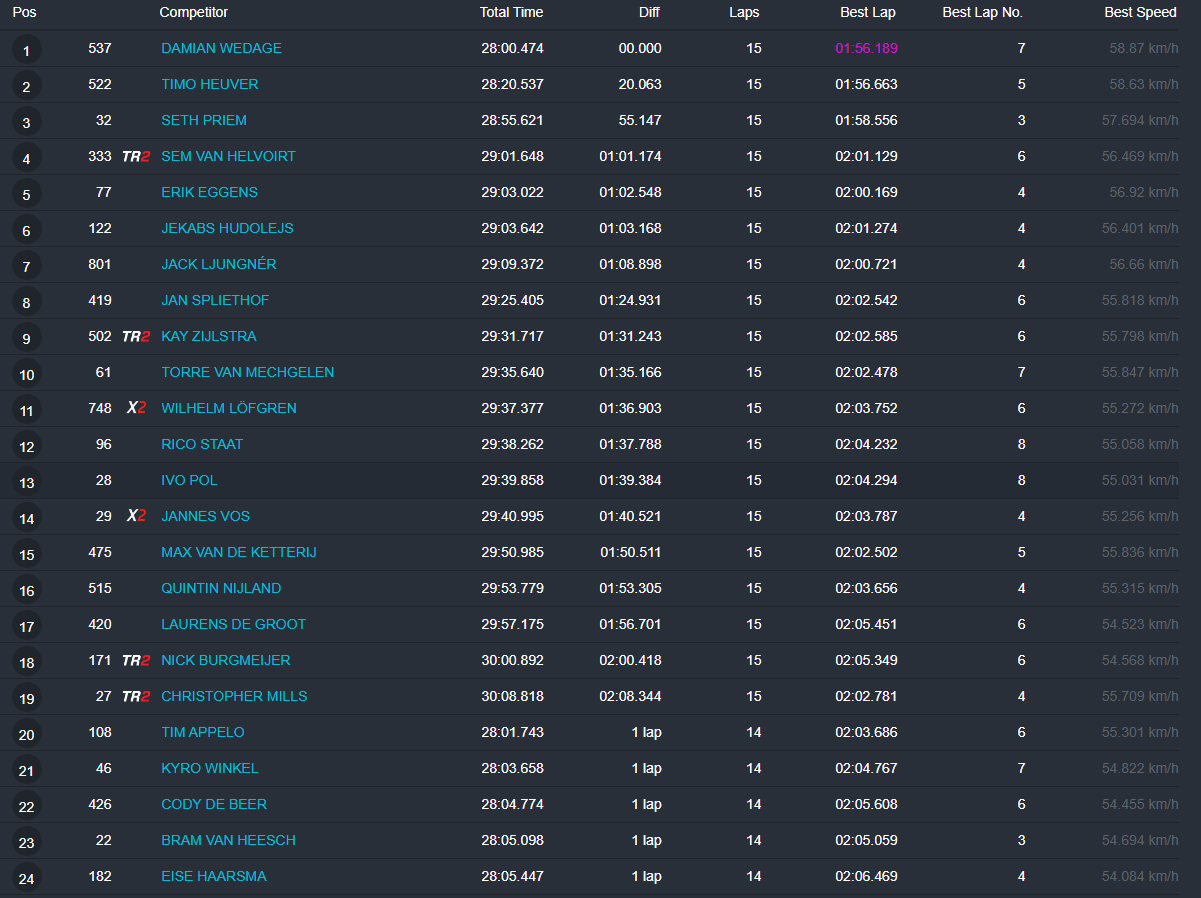Image resolution: width=1201 pixels, height=898 pixels.
Task: Click the position 1 circle badge
Action: [x=26, y=50]
